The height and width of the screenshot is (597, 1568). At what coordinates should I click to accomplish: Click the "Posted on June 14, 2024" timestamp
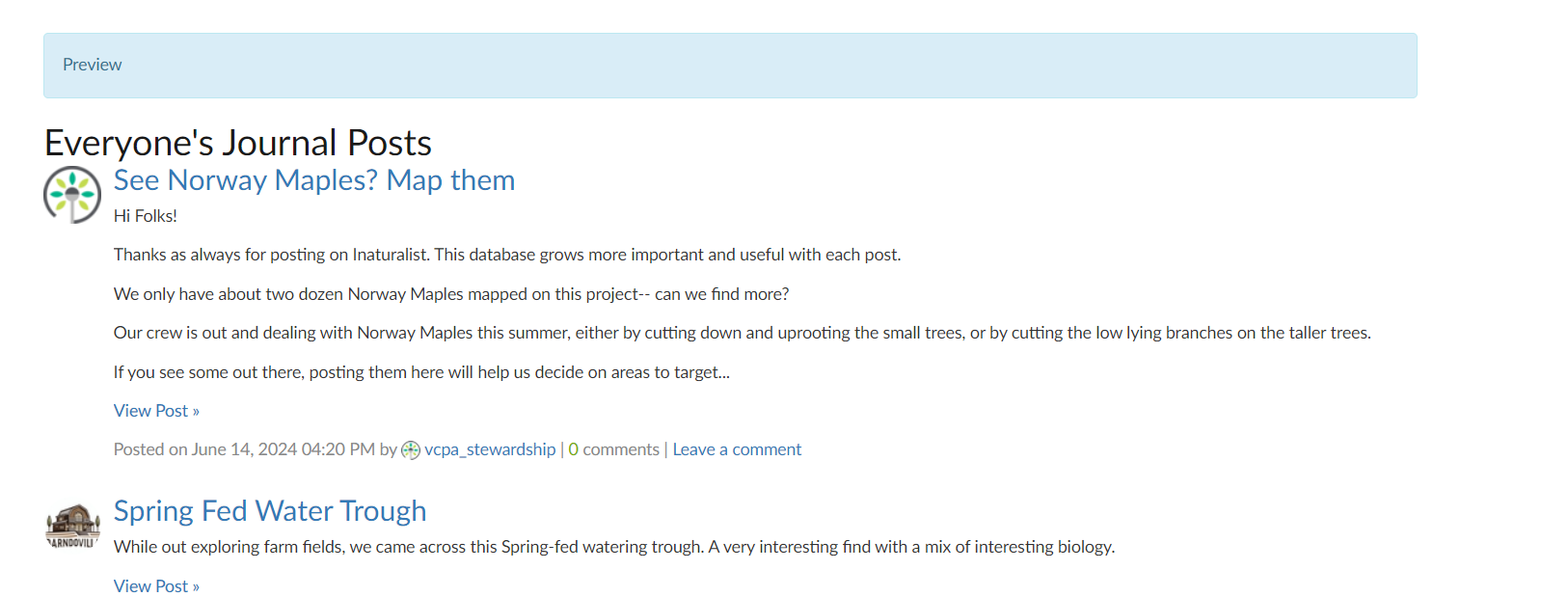point(244,449)
